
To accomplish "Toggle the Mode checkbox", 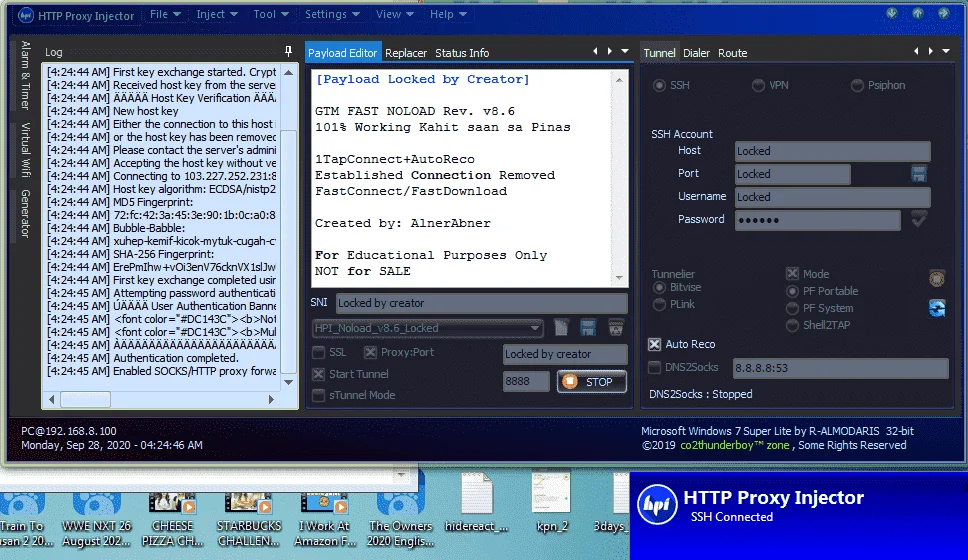I will point(792,274).
